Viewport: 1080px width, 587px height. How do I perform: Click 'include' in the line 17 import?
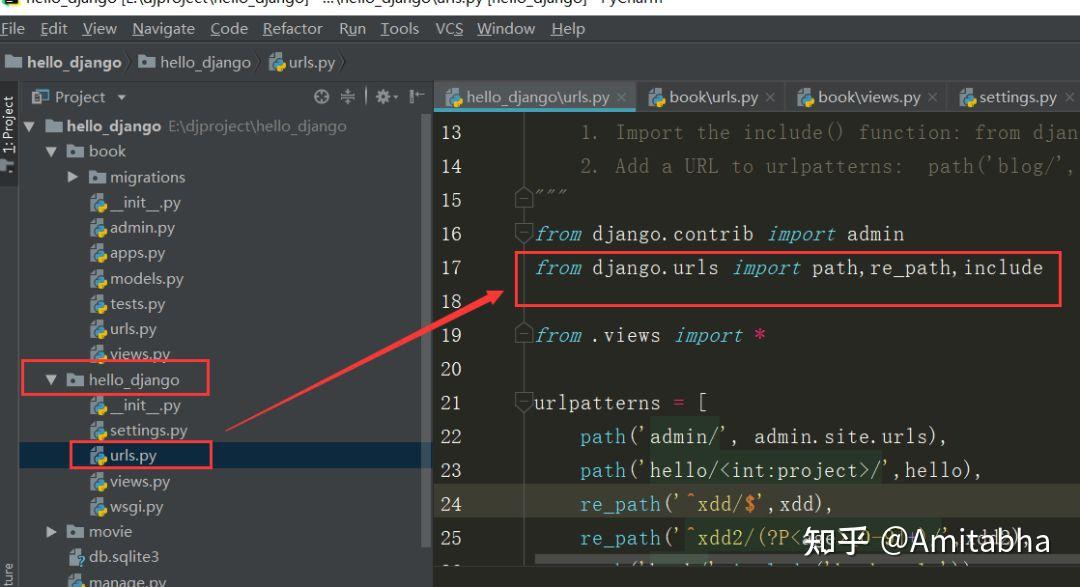tap(1003, 267)
